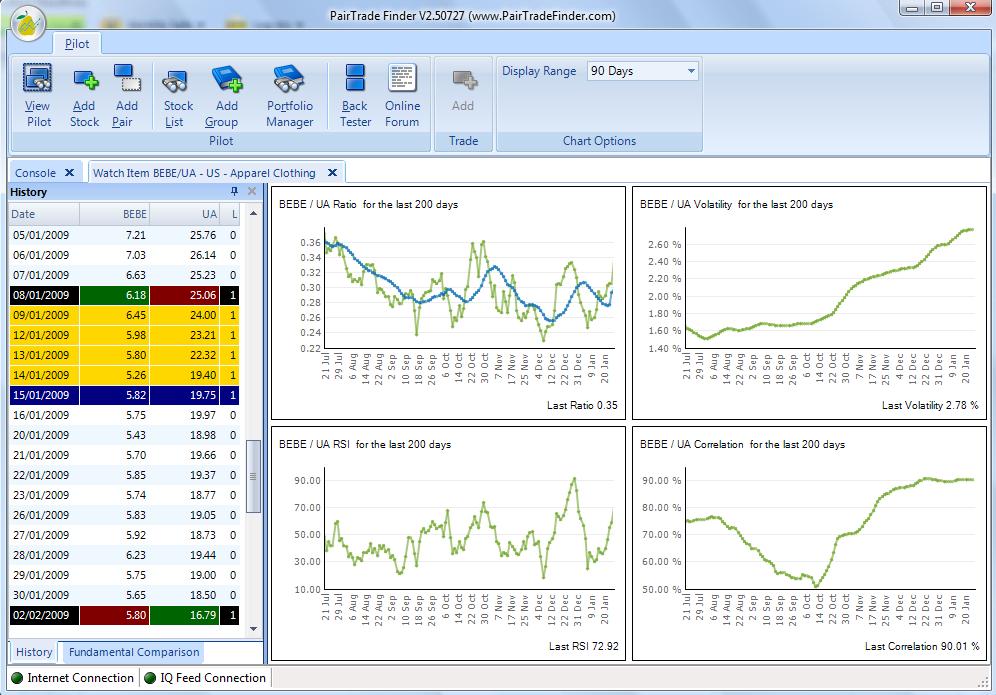The image size is (996, 695).
Task: Open the Fundamental Comparison tab
Action: (x=134, y=652)
